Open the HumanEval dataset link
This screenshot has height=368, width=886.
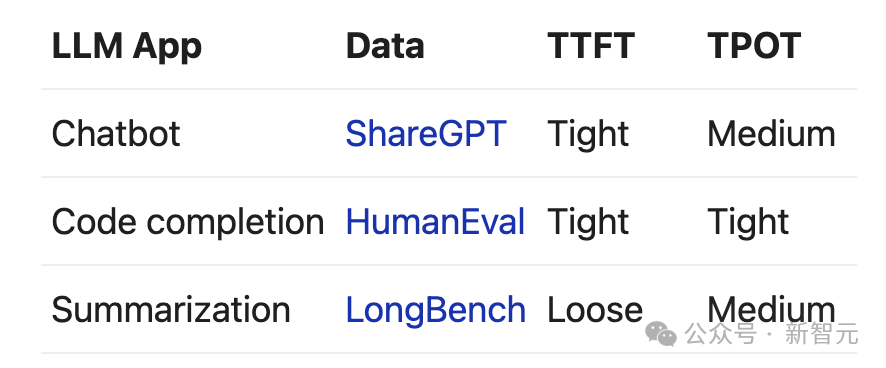[435, 222]
